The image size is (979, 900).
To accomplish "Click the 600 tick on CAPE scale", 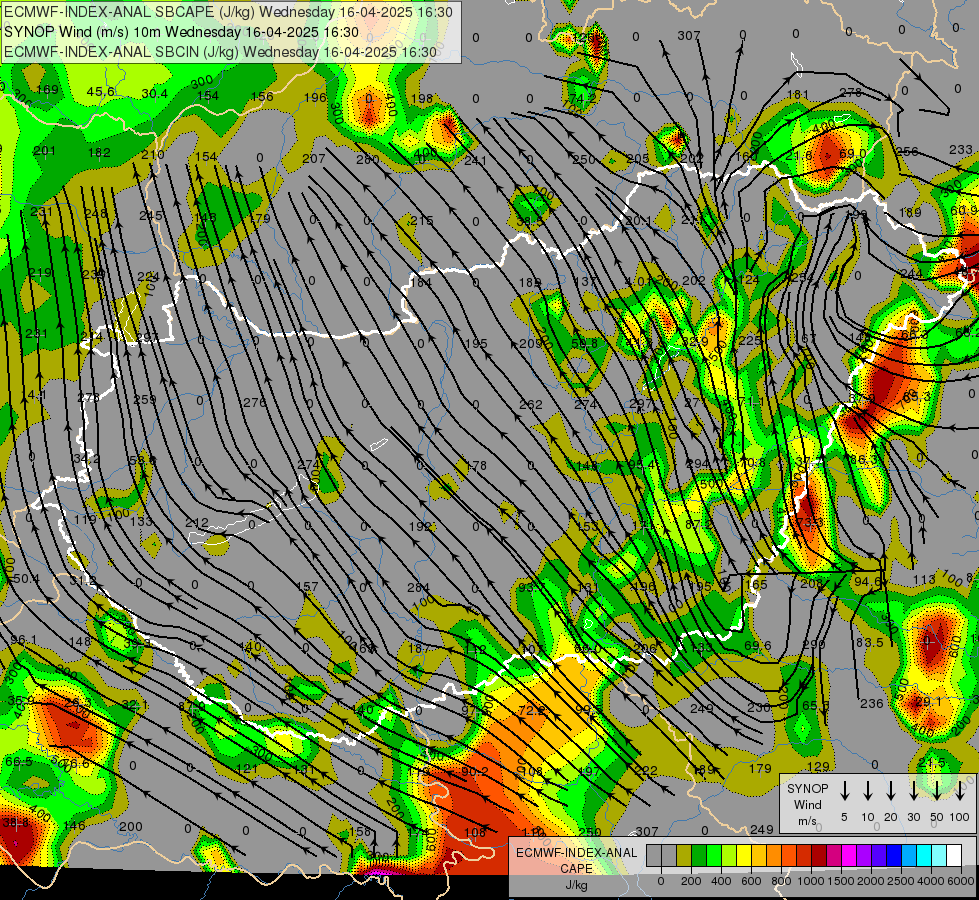I will pyautogui.click(x=751, y=881).
